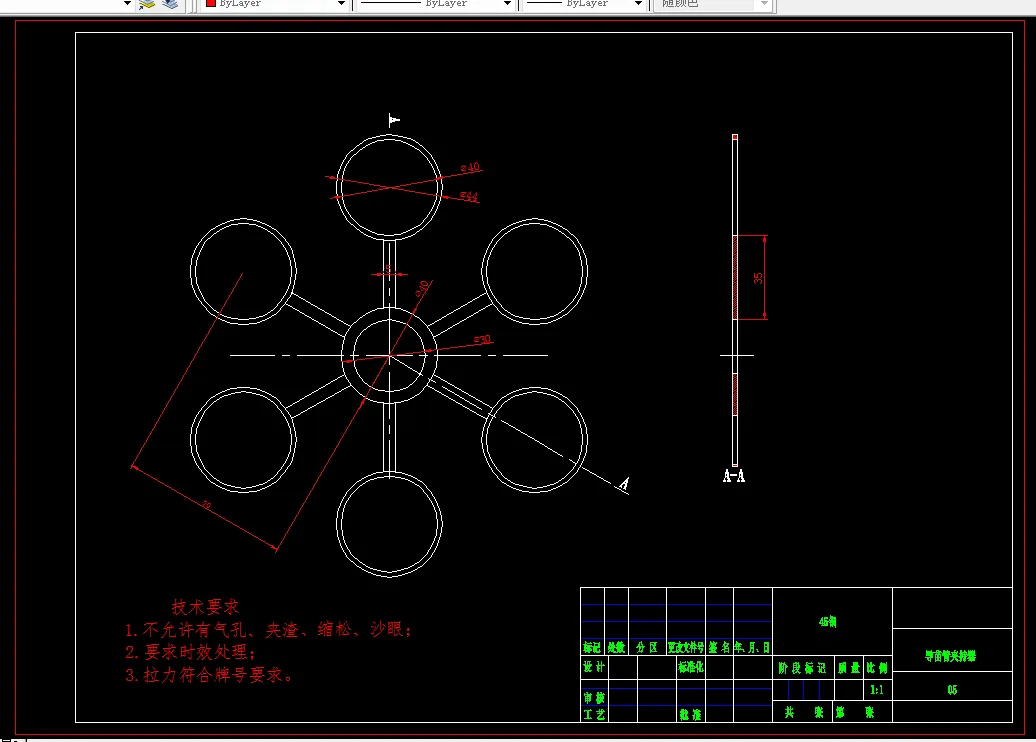The height and width of the screenshot is (742, 1036).
Task: Select the drawing number 05
Action: tap(952, 690)
